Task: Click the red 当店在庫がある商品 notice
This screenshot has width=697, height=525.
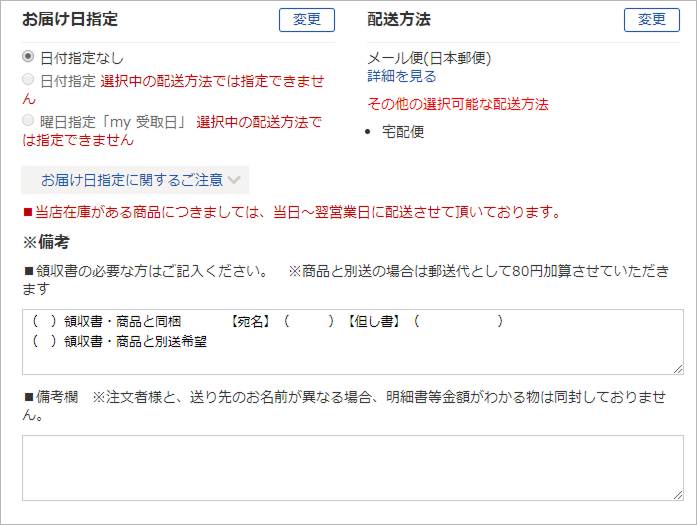Action: pyautogui.click(x=292, y=212)
